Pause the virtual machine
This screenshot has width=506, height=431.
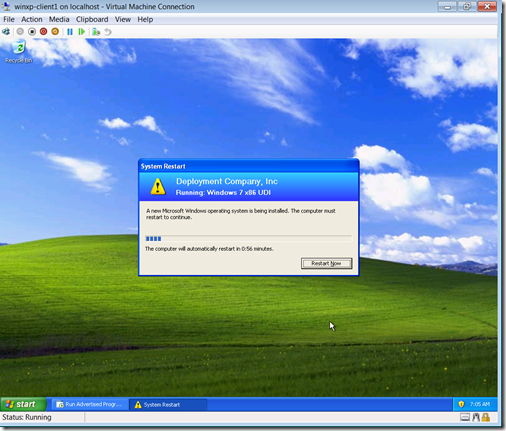pyautogui.click(x=70, y=32)
